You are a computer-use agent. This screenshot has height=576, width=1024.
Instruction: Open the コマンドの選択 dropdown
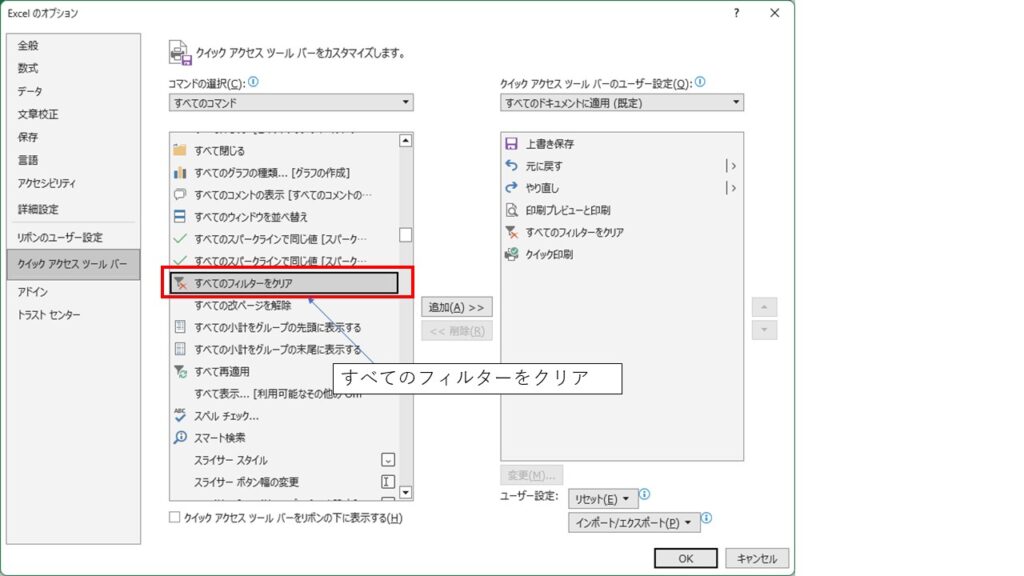pos(291,103)
